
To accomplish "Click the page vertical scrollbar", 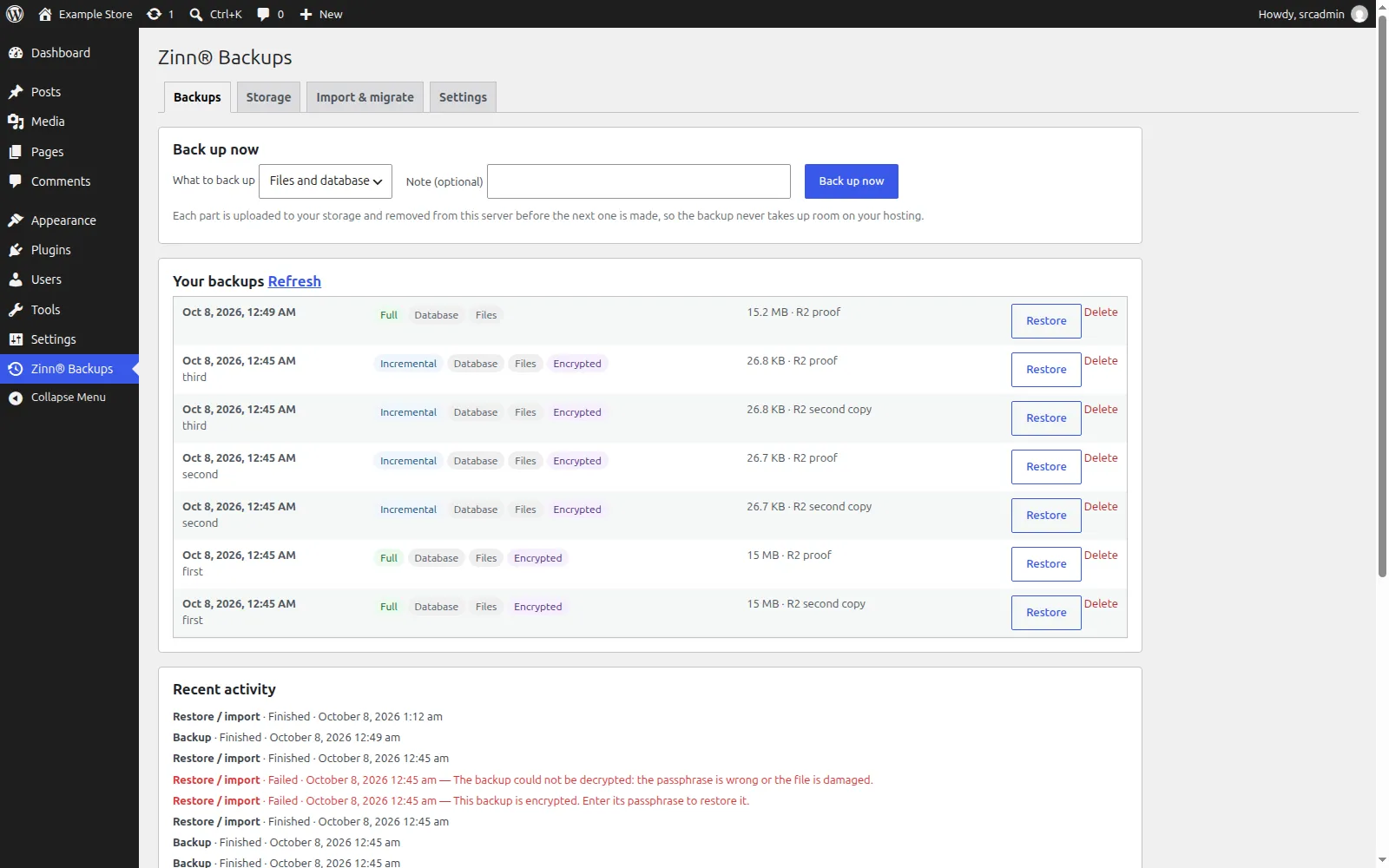I will [1382, 295].
